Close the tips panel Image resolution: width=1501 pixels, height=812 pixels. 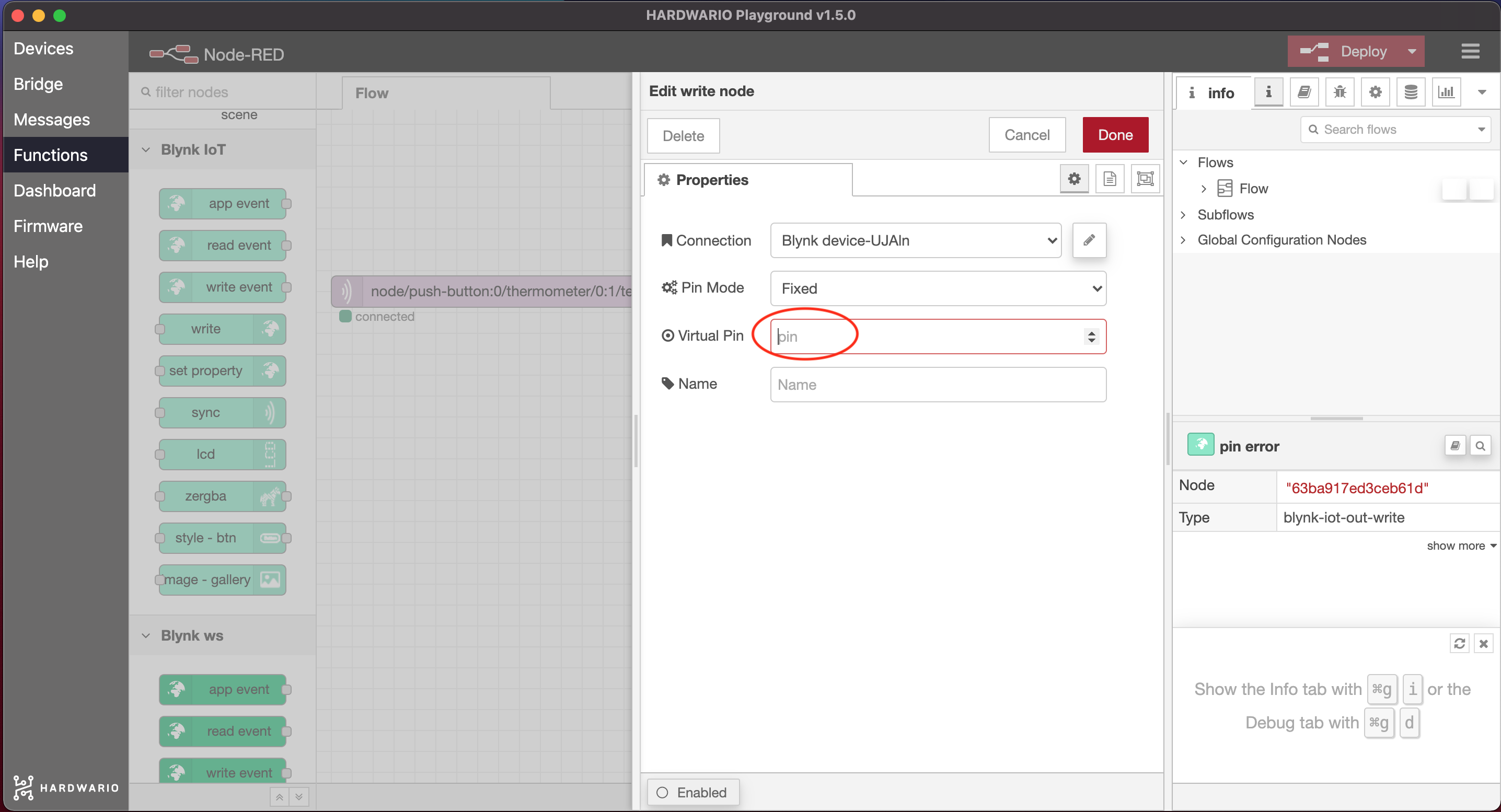(1484, 643)
